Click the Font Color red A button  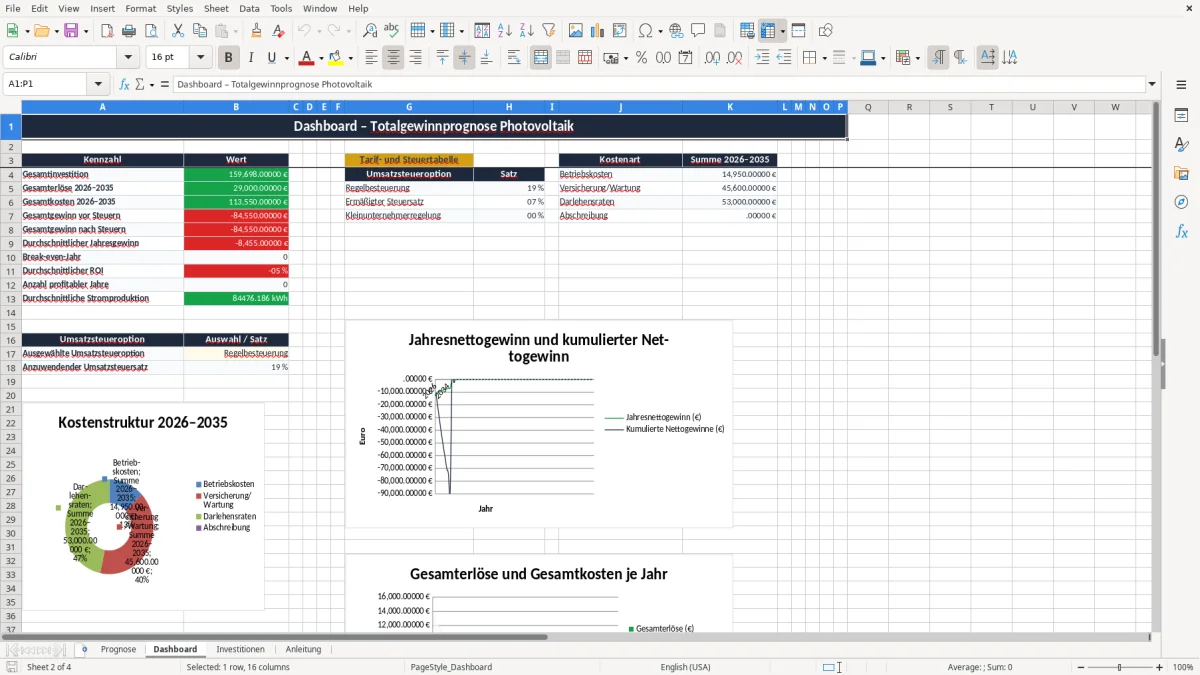click(307, 58)
